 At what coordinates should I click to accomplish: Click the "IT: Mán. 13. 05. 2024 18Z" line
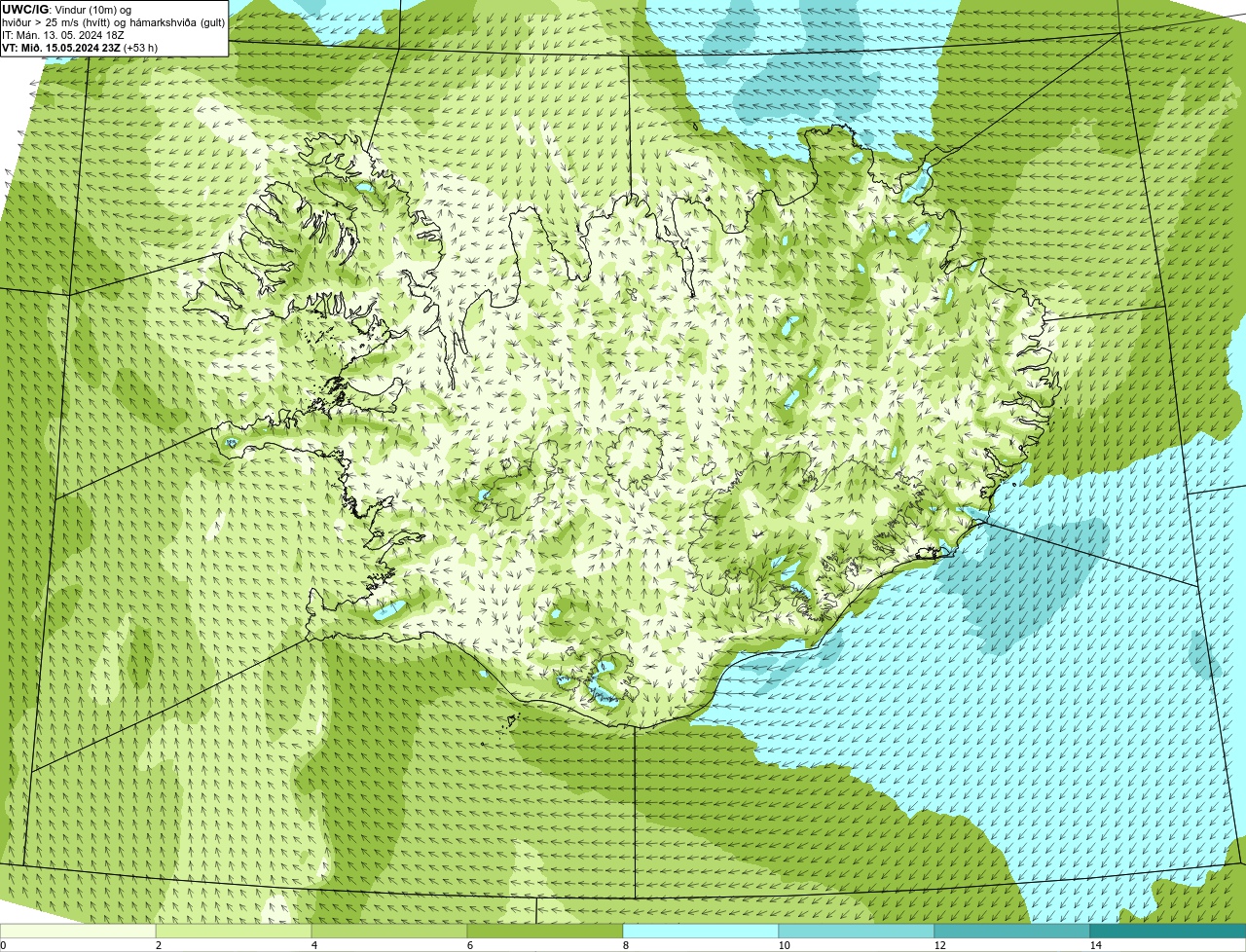pyautogui.click(x=63, y=34)
